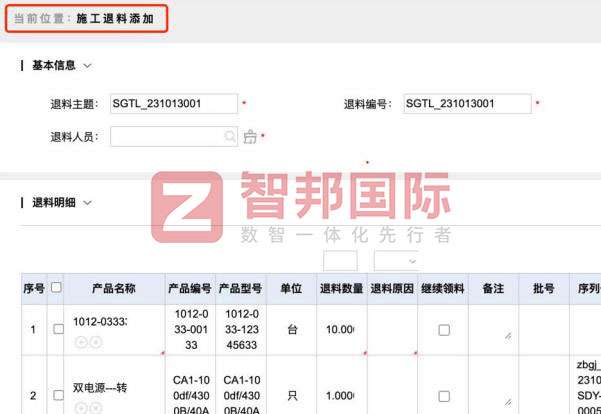
Task: Click the 产品编号 column header
Action: coord(190,288)
